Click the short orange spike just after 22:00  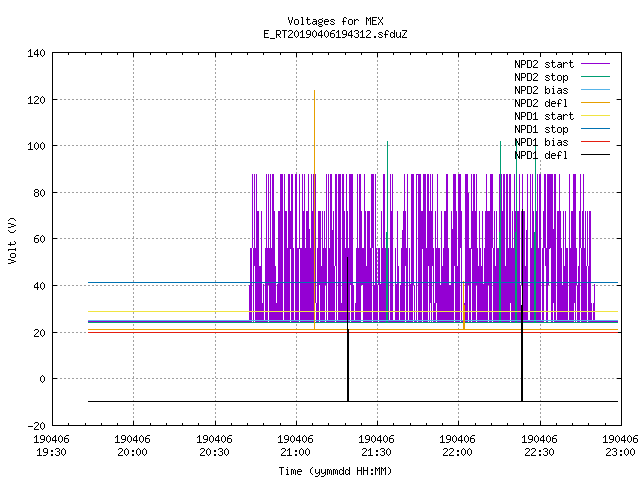click(464, 306)
